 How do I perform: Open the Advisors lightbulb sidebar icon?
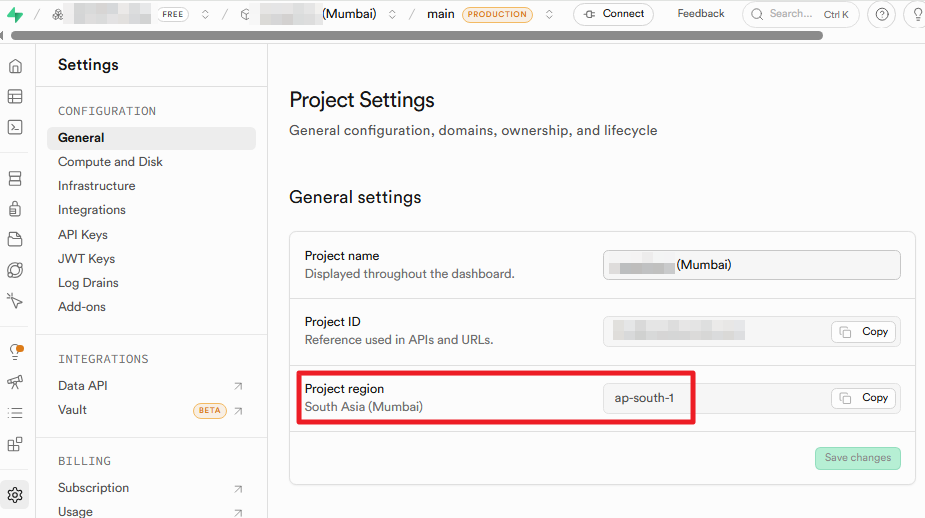tap(15, 352)
